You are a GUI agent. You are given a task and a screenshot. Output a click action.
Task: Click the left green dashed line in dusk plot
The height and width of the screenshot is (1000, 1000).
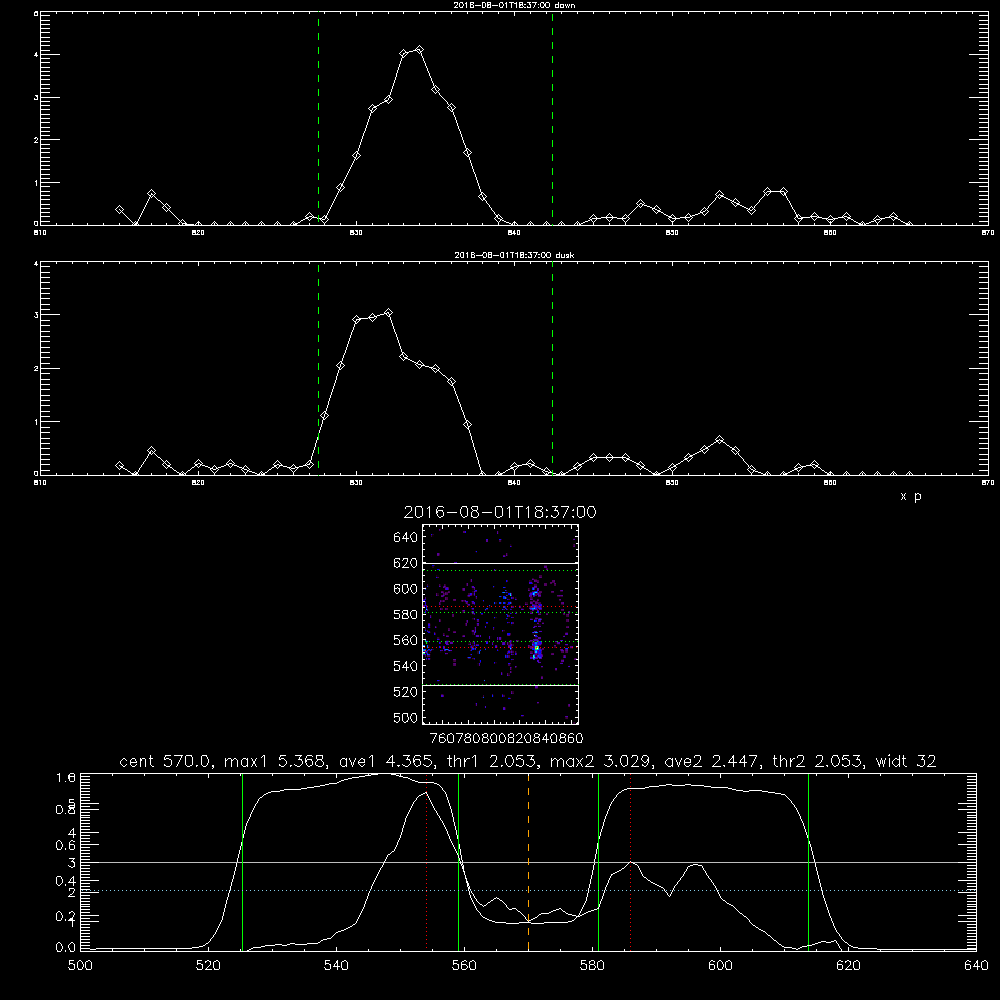coord(318,368)
